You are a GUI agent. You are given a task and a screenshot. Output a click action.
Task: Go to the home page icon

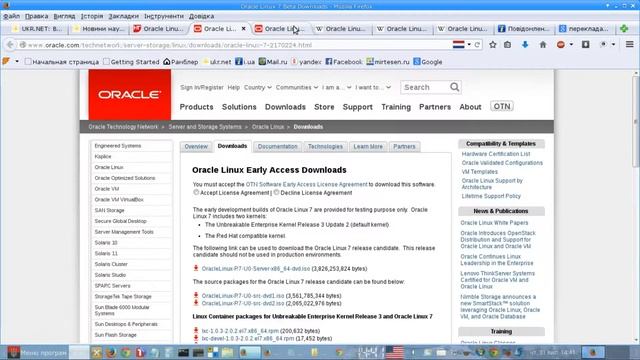[543, 44]
